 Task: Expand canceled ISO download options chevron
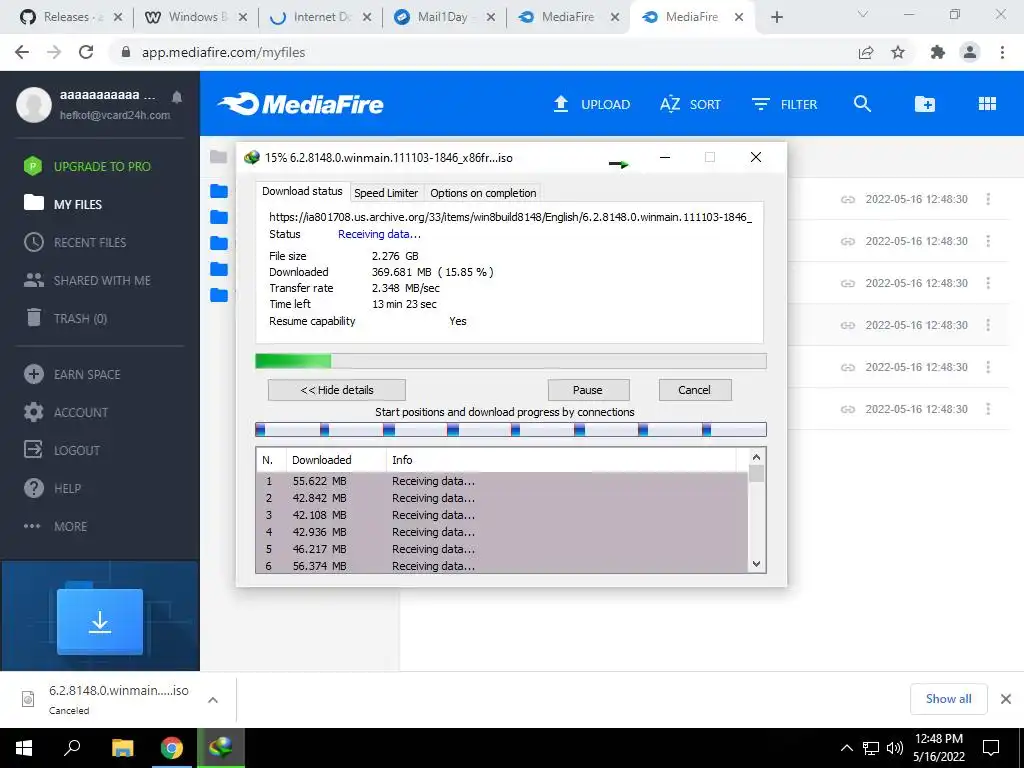click(212, 699)
